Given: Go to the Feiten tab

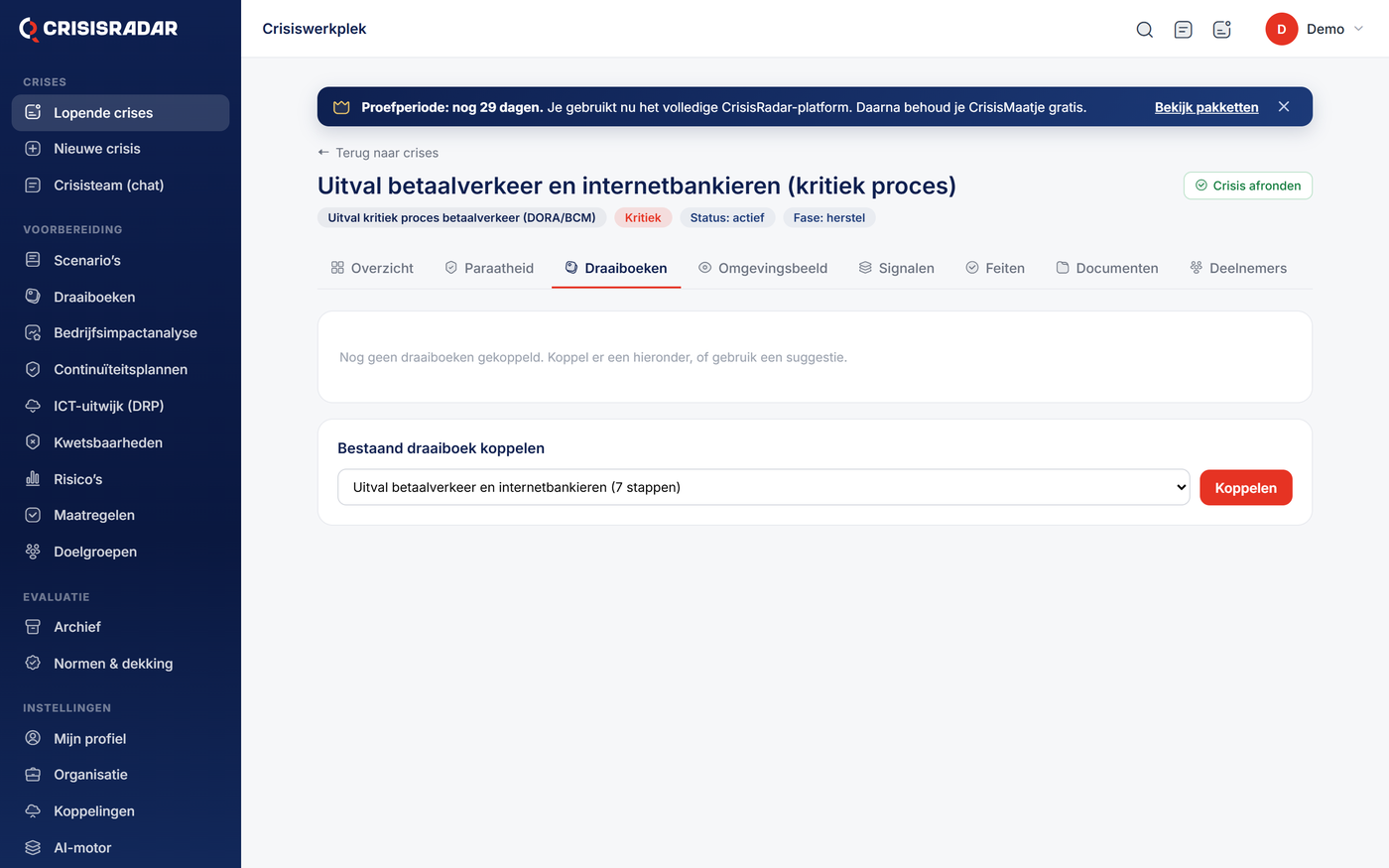Looking at the screenshot, I should (995, 268).
